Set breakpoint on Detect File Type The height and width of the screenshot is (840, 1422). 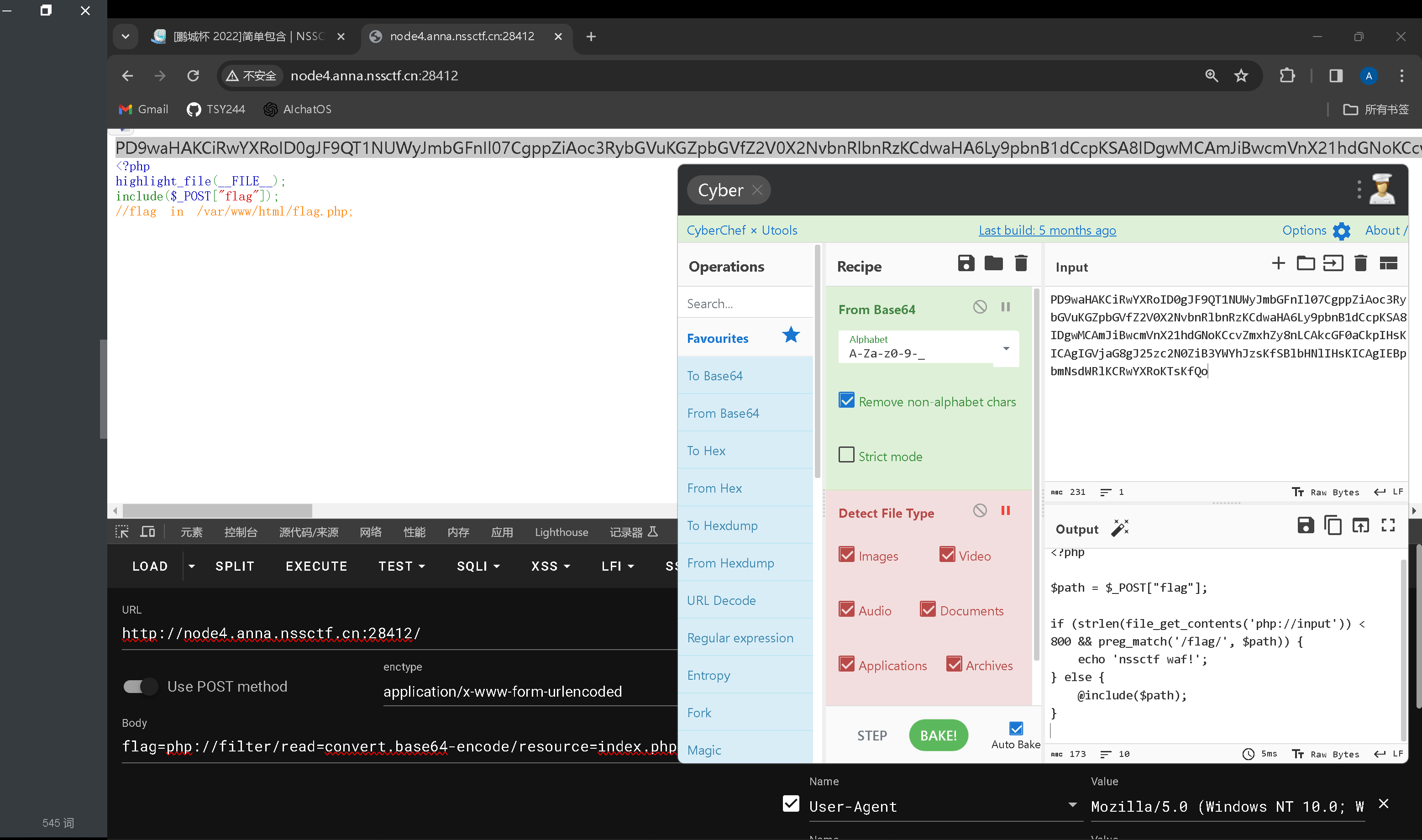click(1006, 510)
